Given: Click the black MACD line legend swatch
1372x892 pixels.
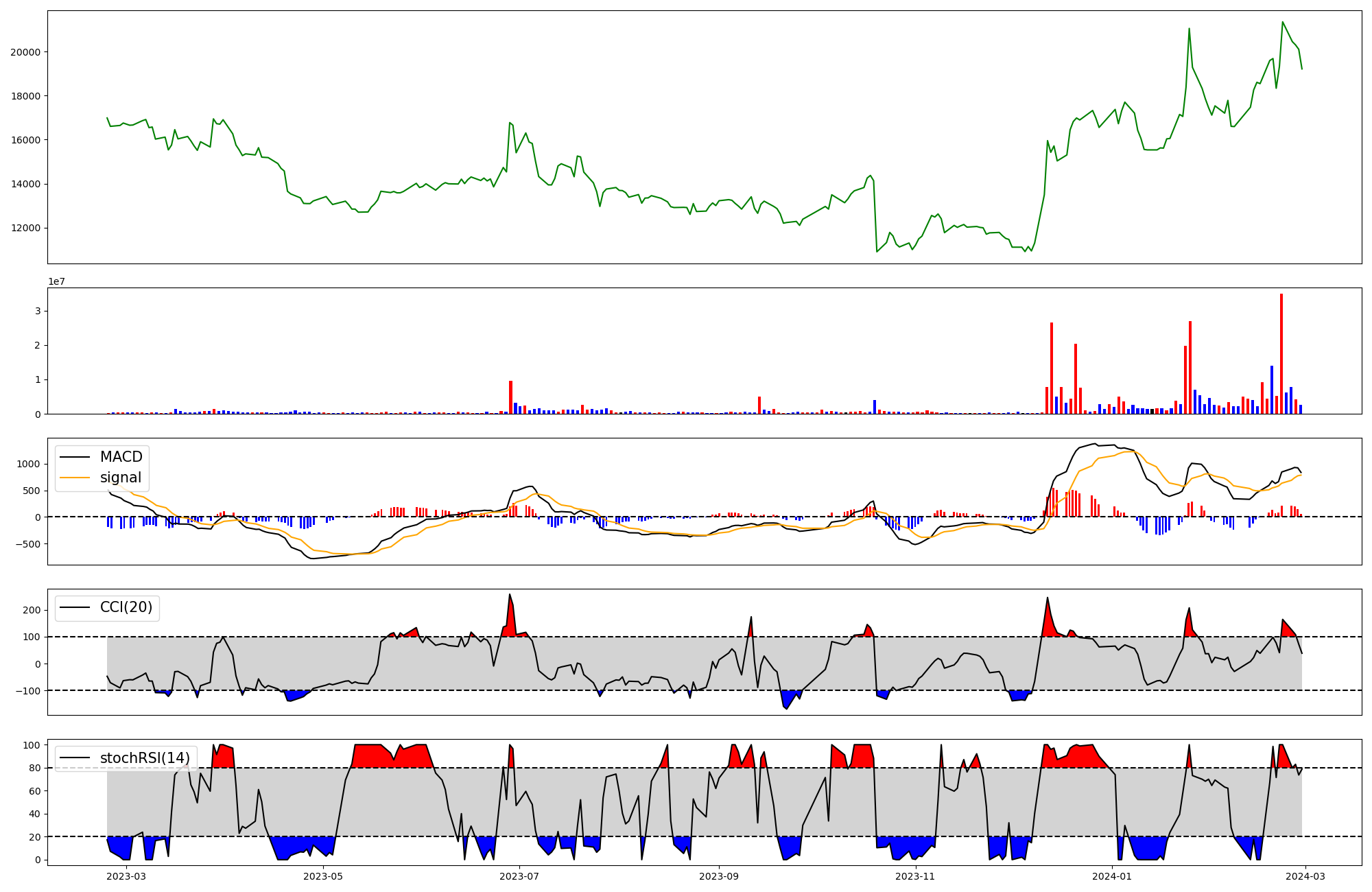Looking at the screenshot, I should coord(75,457).
